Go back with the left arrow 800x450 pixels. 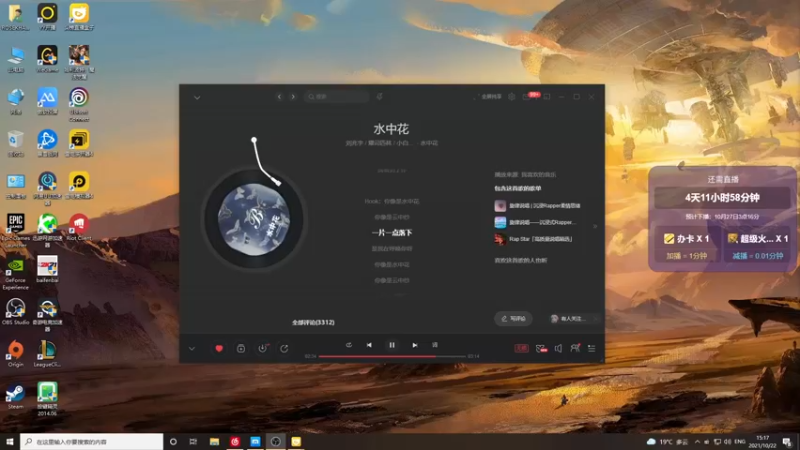[x=279, y=96]
